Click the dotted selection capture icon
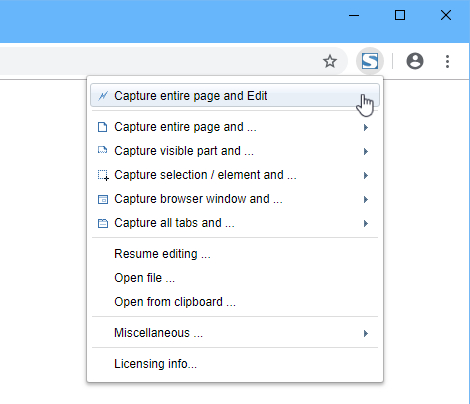Viewport: 470px width, 404px height. pos(103,175)
